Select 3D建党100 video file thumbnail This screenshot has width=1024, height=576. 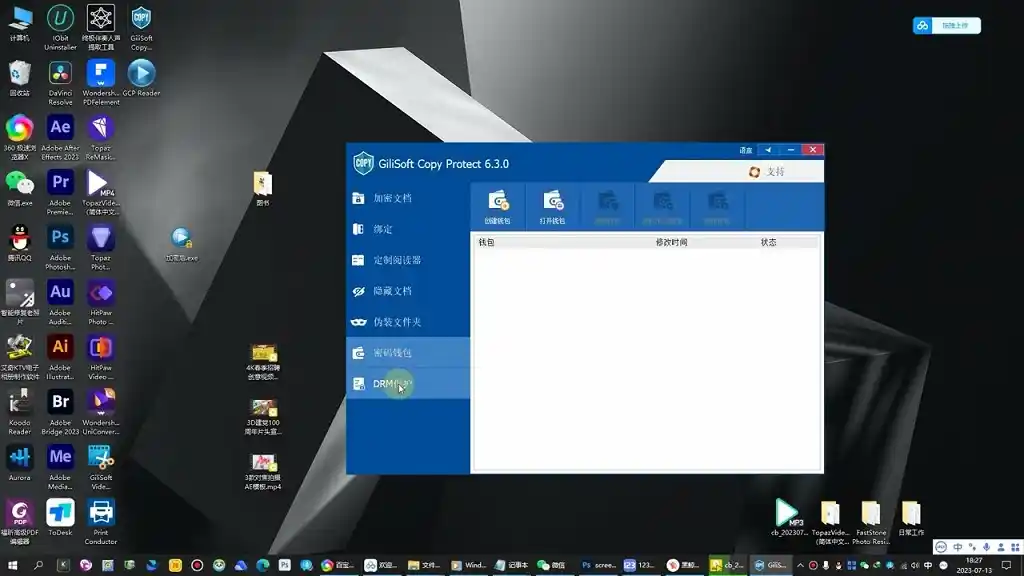(x=263, y=417)
